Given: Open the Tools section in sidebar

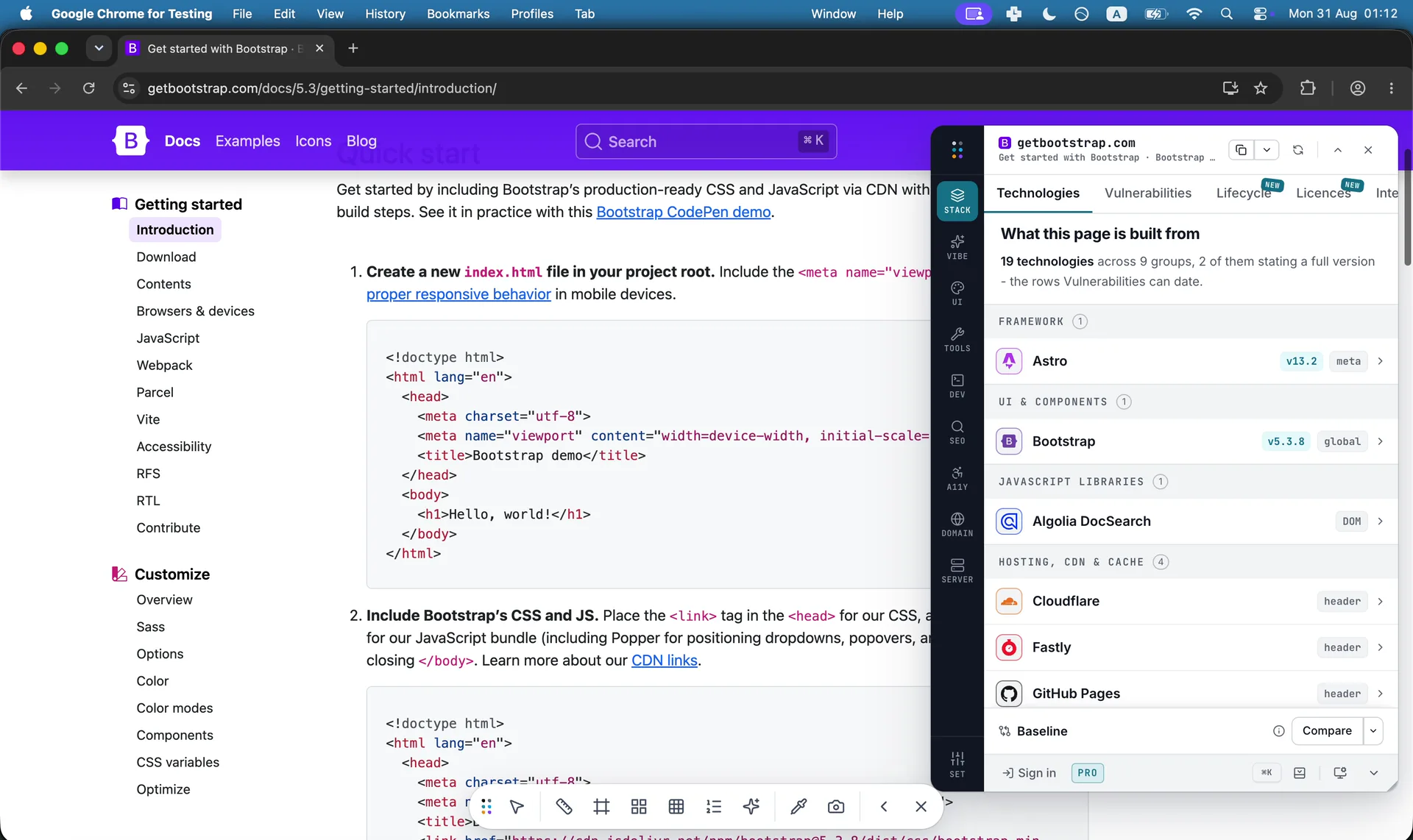Looking at the screenshot, I should pyautogui.click(x=957, y=339).
